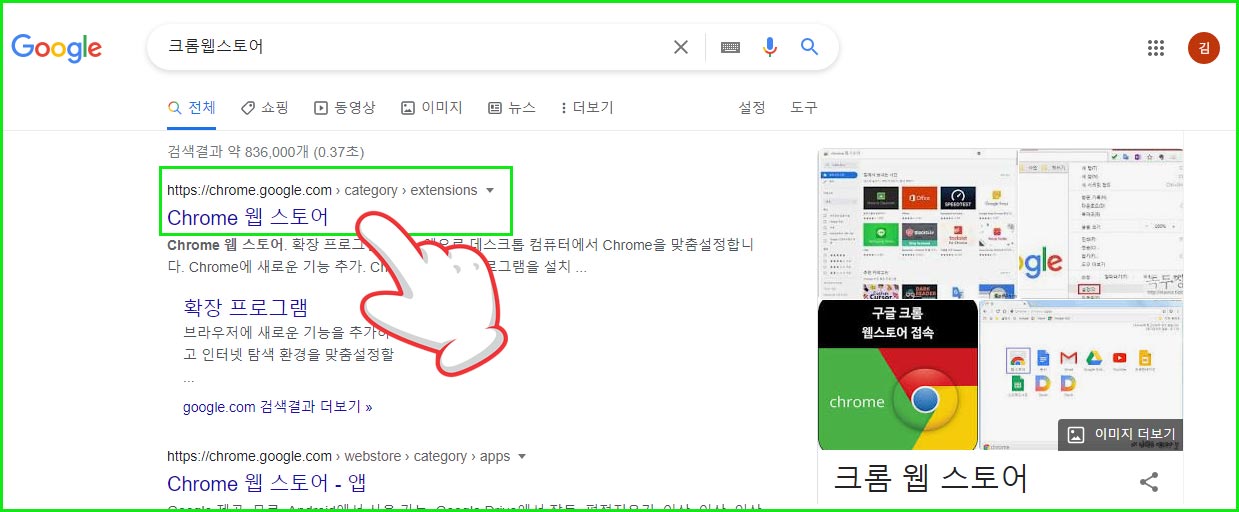
Task: Expand the 더보기 menu
Action: (588, 107)
